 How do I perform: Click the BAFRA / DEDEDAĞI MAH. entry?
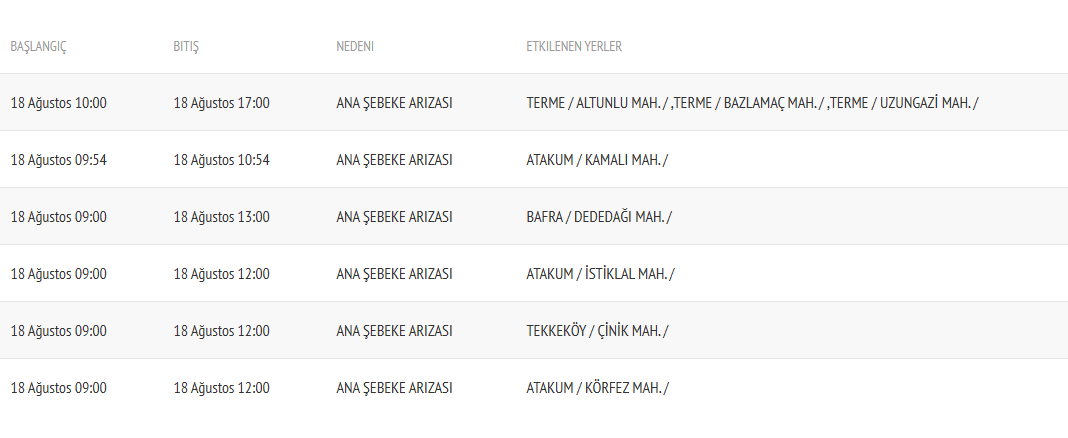[599, 217]
